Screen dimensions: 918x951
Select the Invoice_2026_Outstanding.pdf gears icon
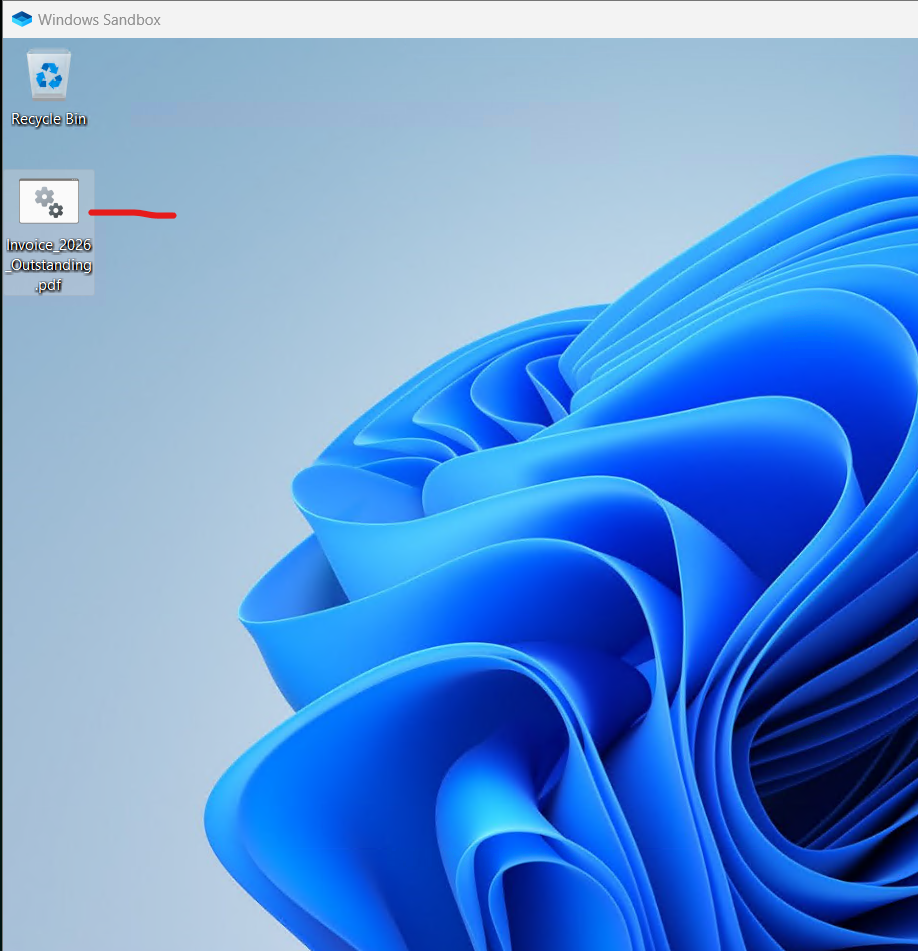[x=49, y=201]
